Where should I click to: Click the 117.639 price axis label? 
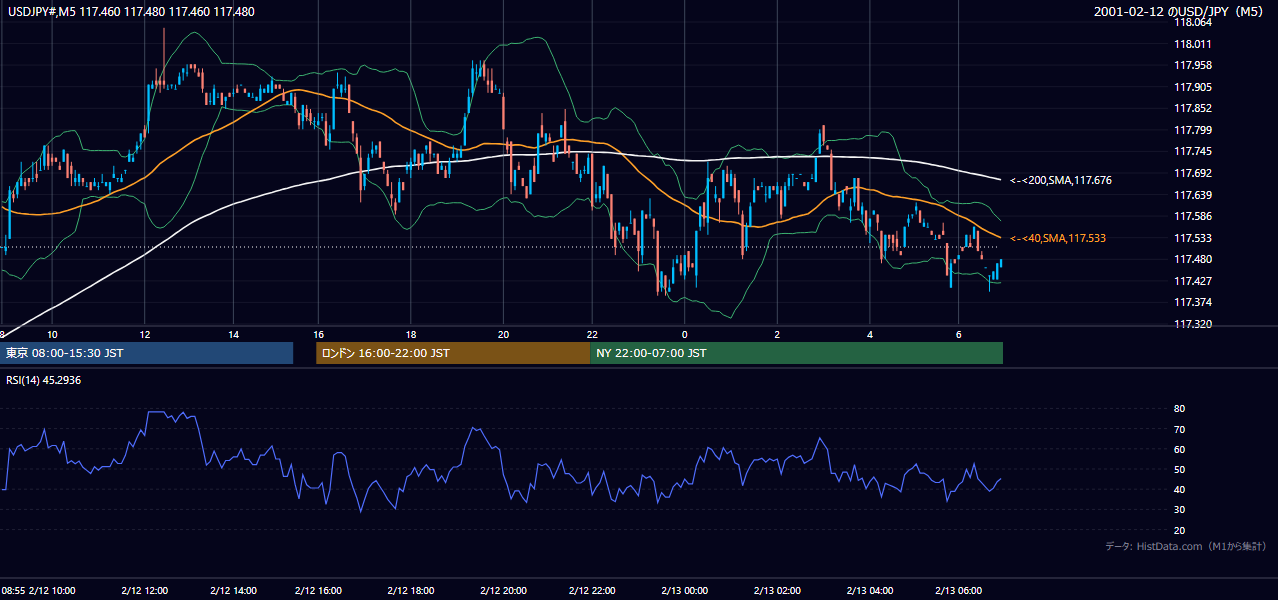pos(1192,195)
